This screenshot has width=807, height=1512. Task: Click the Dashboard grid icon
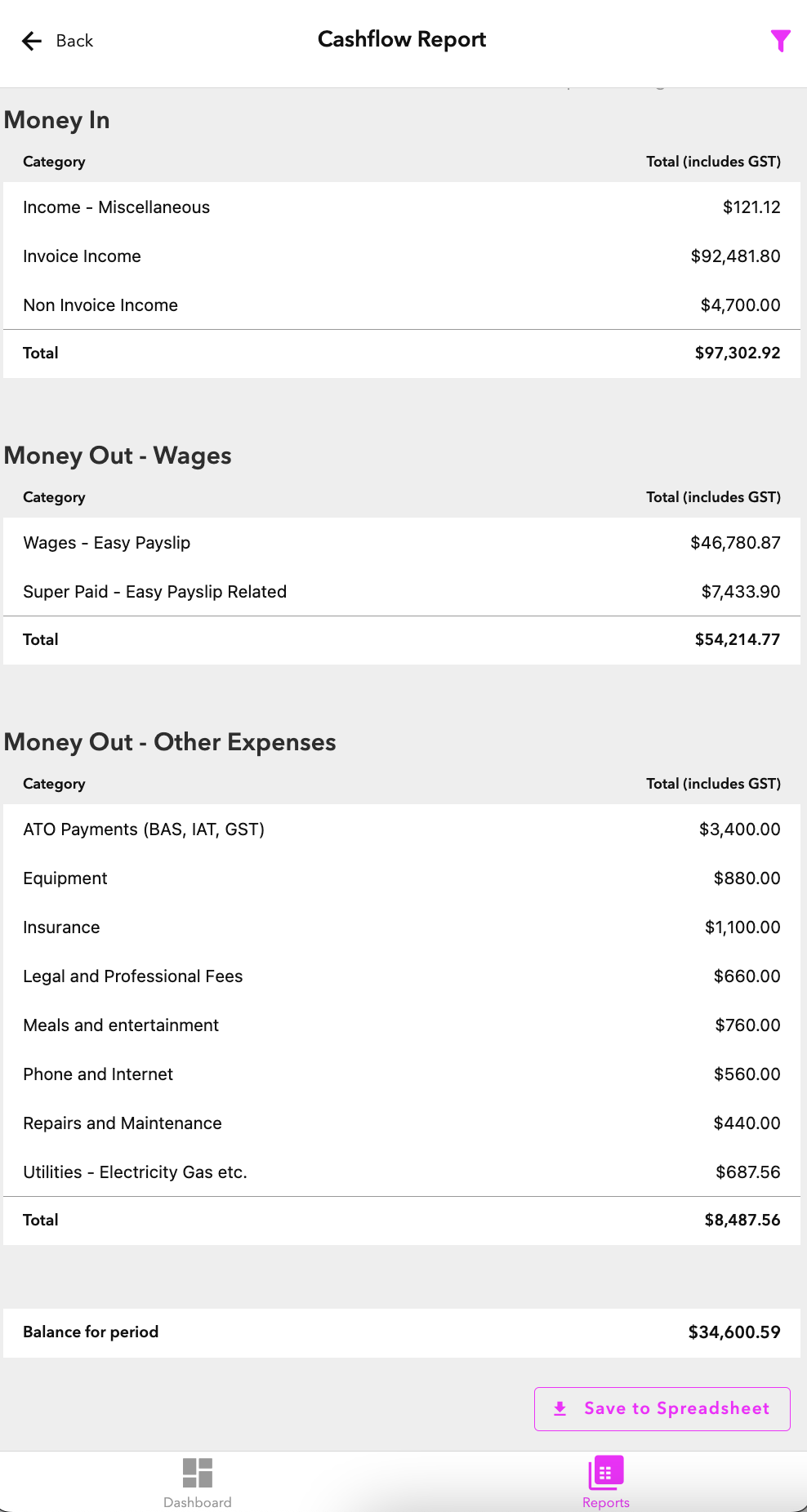198,1473
